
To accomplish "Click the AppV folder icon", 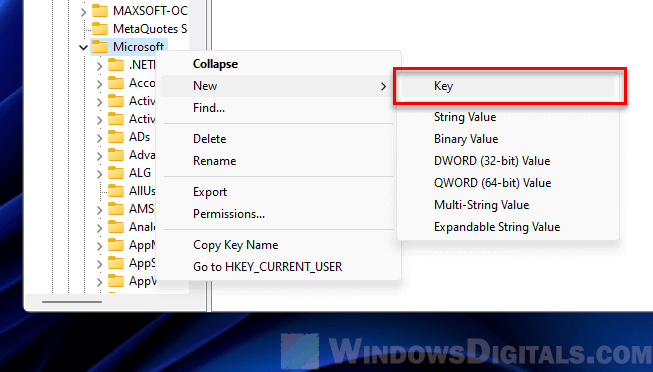I will pyautogui.click(x=116, y=281).
